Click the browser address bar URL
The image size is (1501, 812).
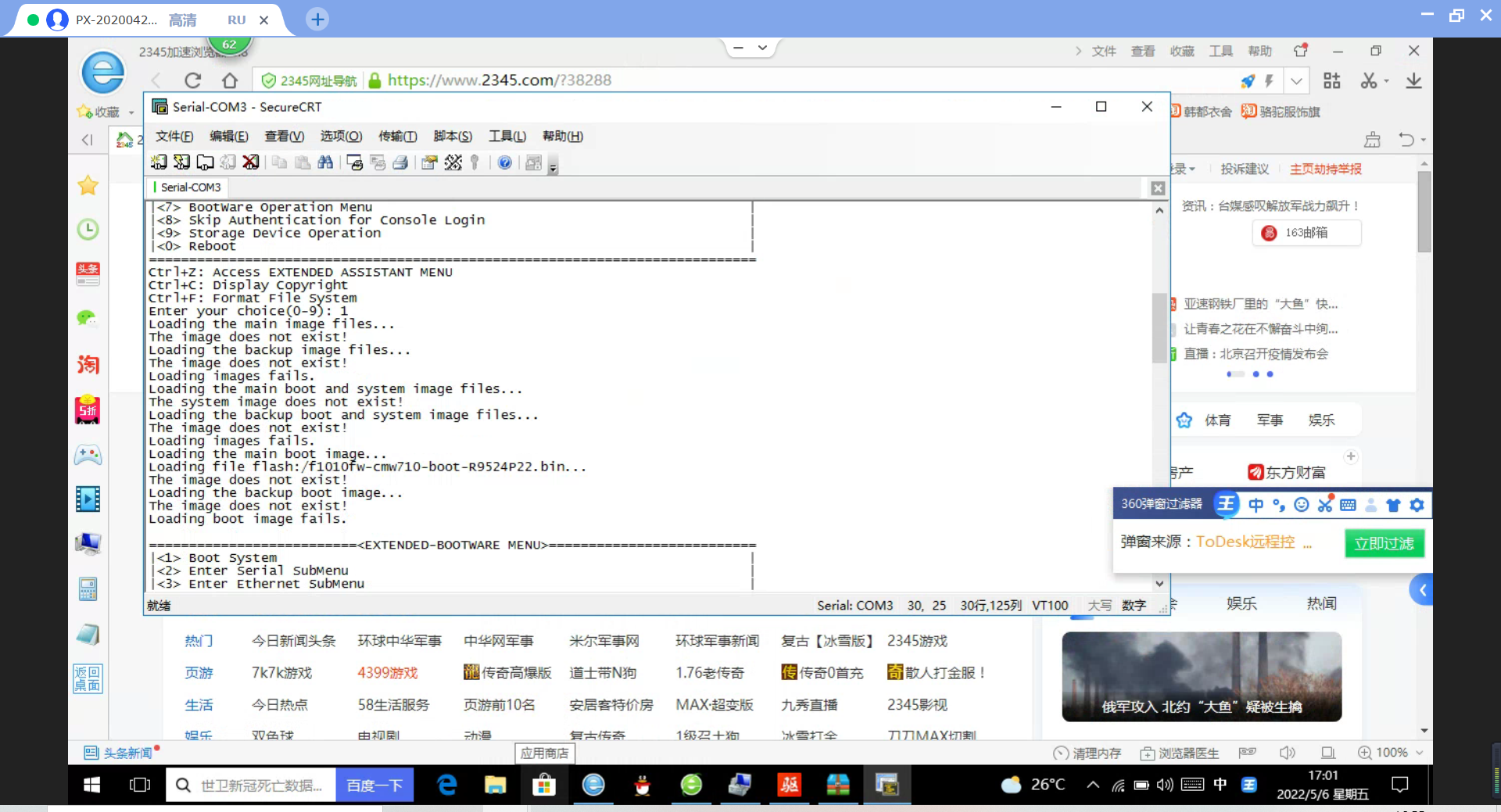499,80
